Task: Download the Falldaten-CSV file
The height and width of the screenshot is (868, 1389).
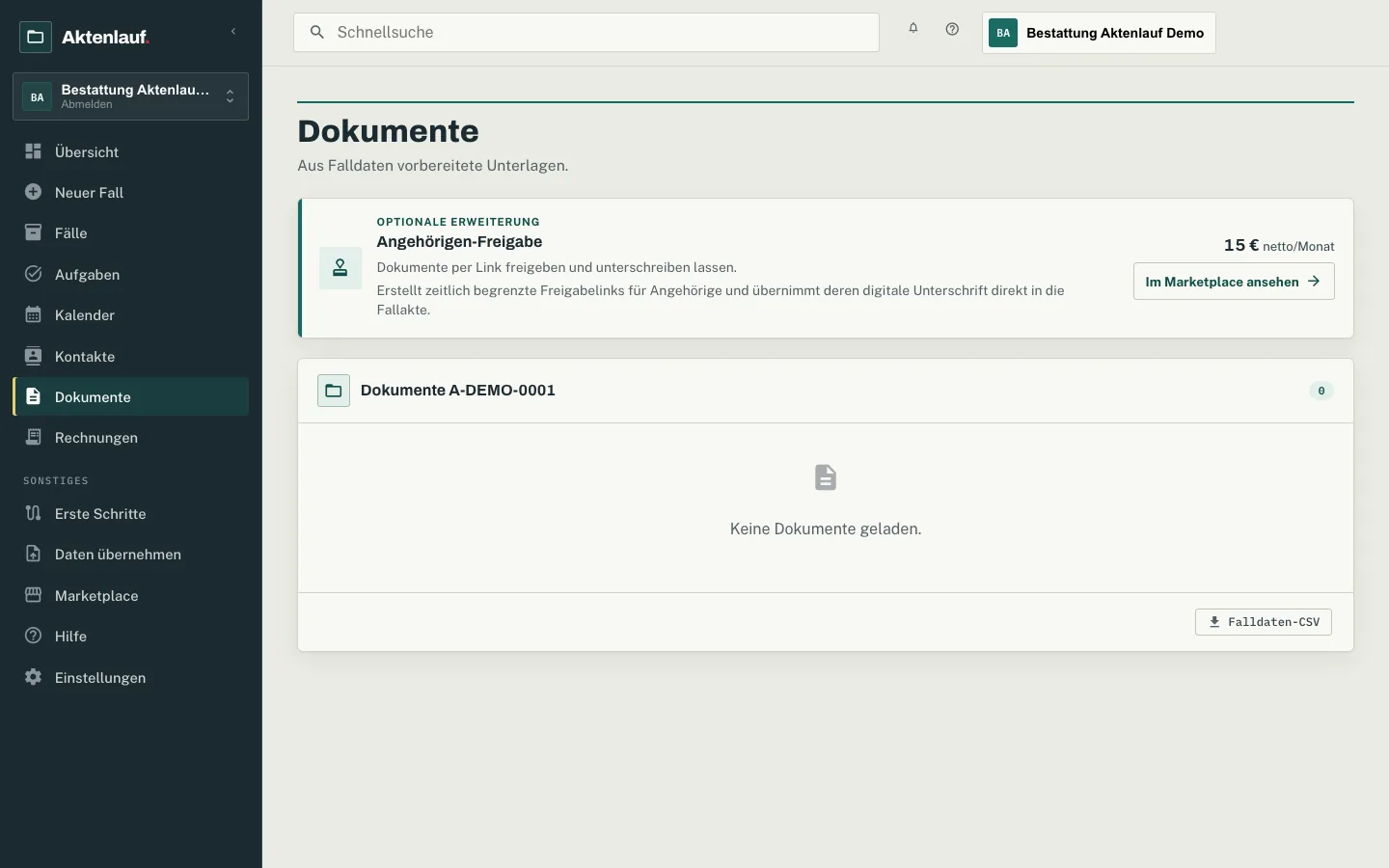Action: coord(1264,622)
